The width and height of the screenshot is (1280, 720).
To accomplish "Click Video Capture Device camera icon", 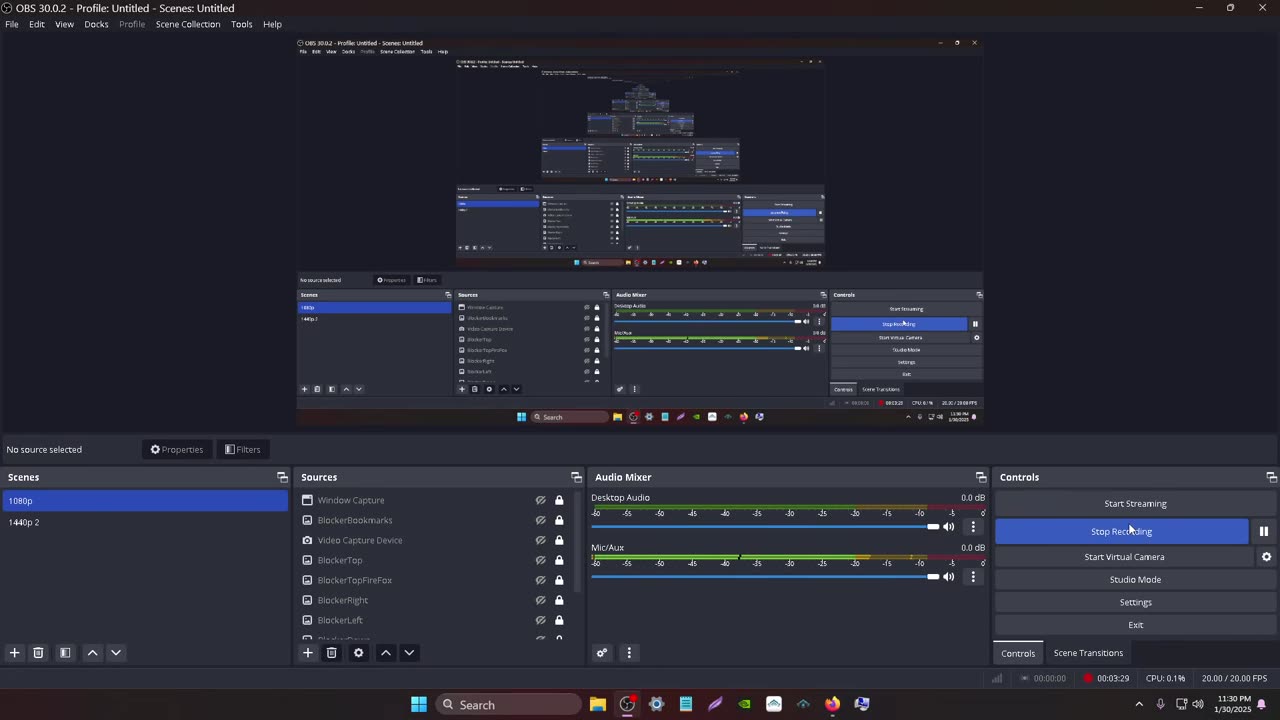I will pyautogui.click(x=307, y=540).
